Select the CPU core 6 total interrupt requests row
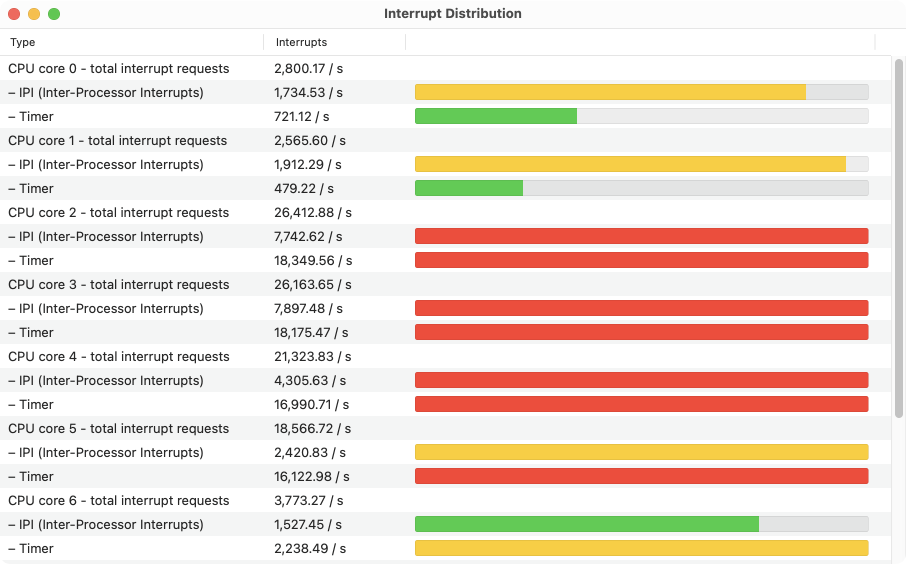906x564 pixels. 445,500
